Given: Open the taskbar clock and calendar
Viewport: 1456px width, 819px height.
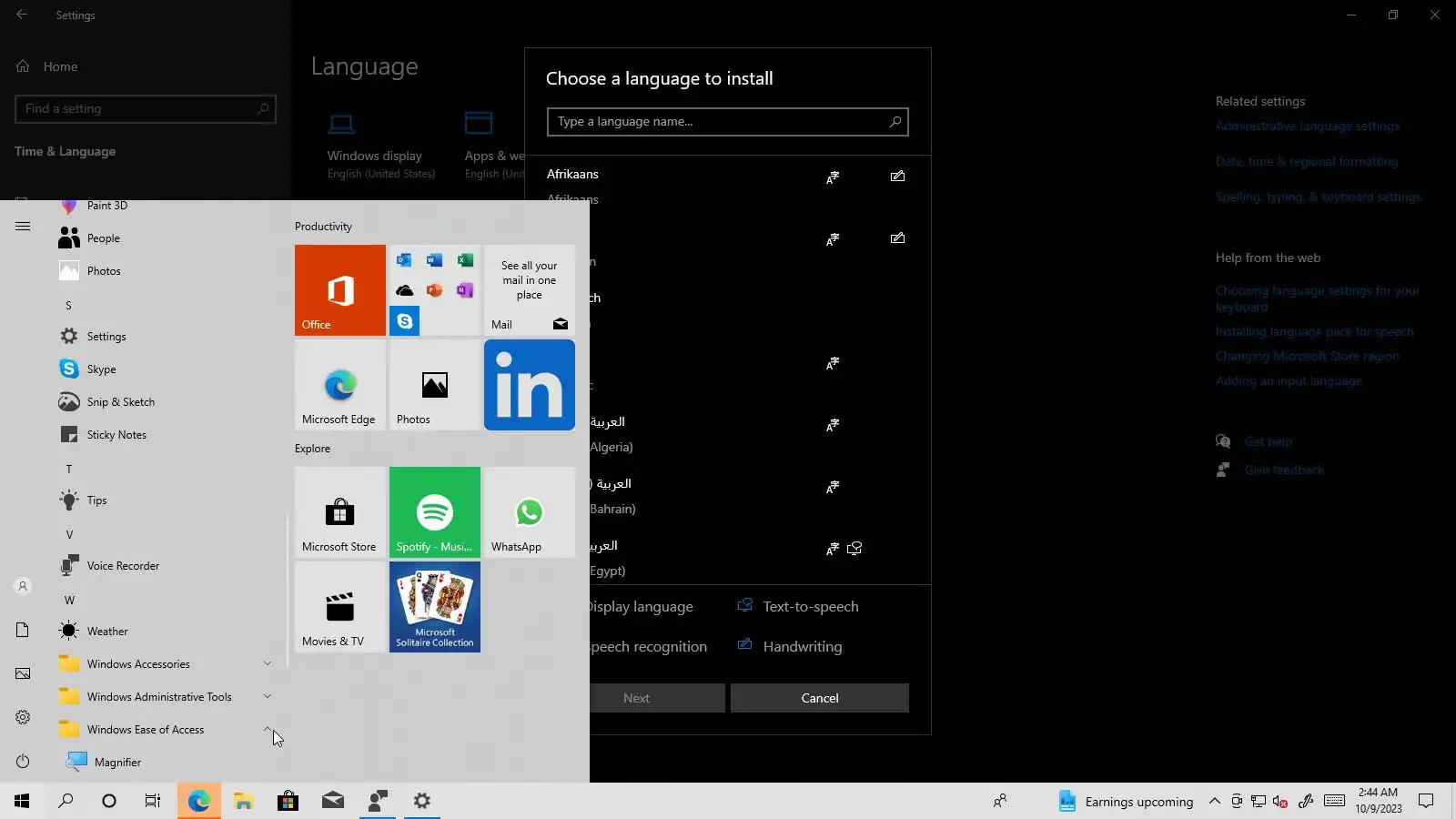Looking at the screenshot, I should click(x=1379, y=801).
